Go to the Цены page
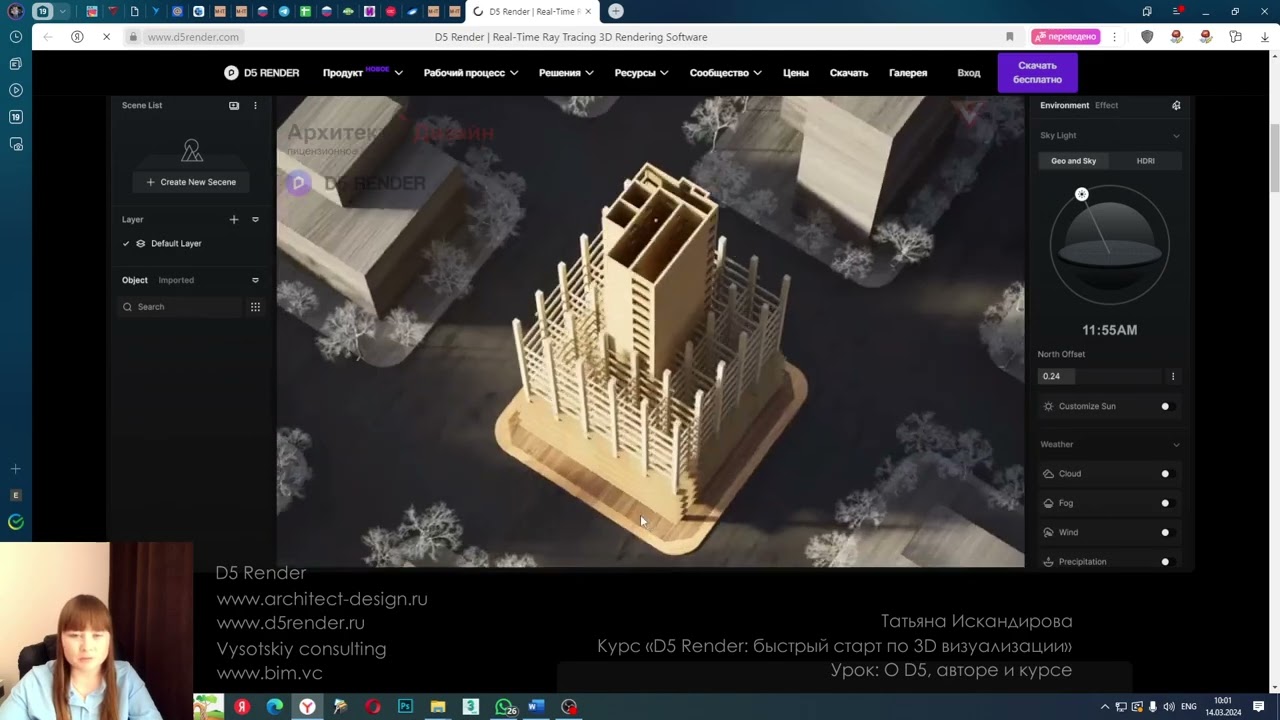 point(796,73)
